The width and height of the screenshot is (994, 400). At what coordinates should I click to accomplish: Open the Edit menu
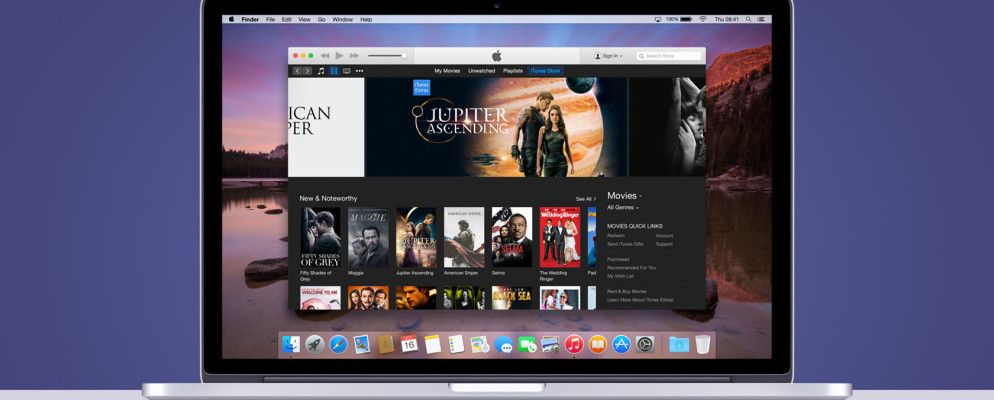[287, 20]
